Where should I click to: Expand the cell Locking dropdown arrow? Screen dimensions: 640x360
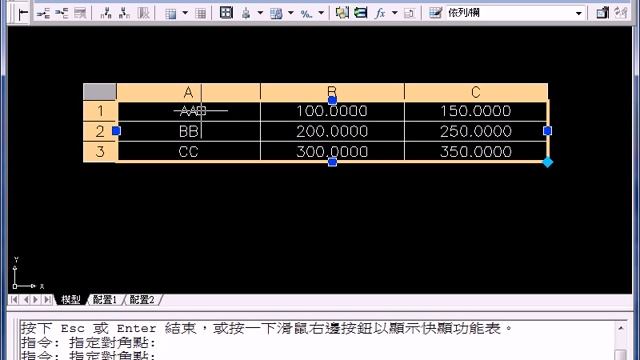291,13
